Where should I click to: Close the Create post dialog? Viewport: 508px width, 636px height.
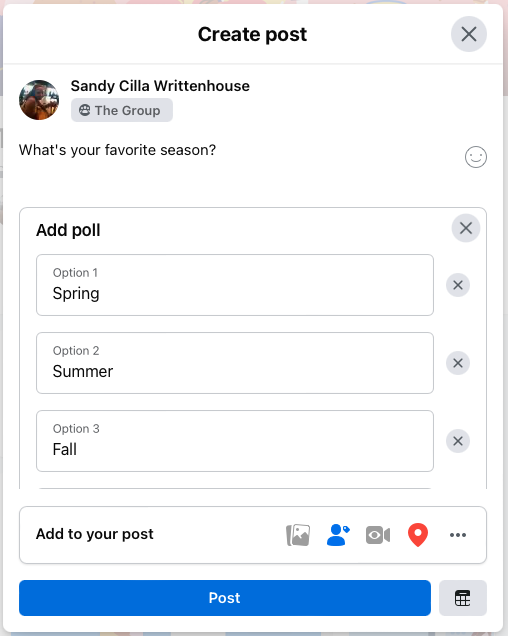click(469, 34)
